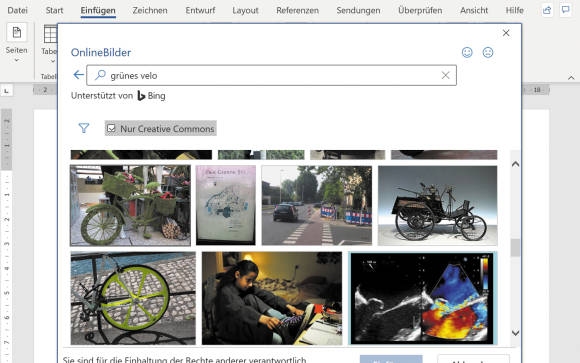Select the ultrasound color image thumbnail
Screen dimensions: 580x363
click(x=422, y=298)
